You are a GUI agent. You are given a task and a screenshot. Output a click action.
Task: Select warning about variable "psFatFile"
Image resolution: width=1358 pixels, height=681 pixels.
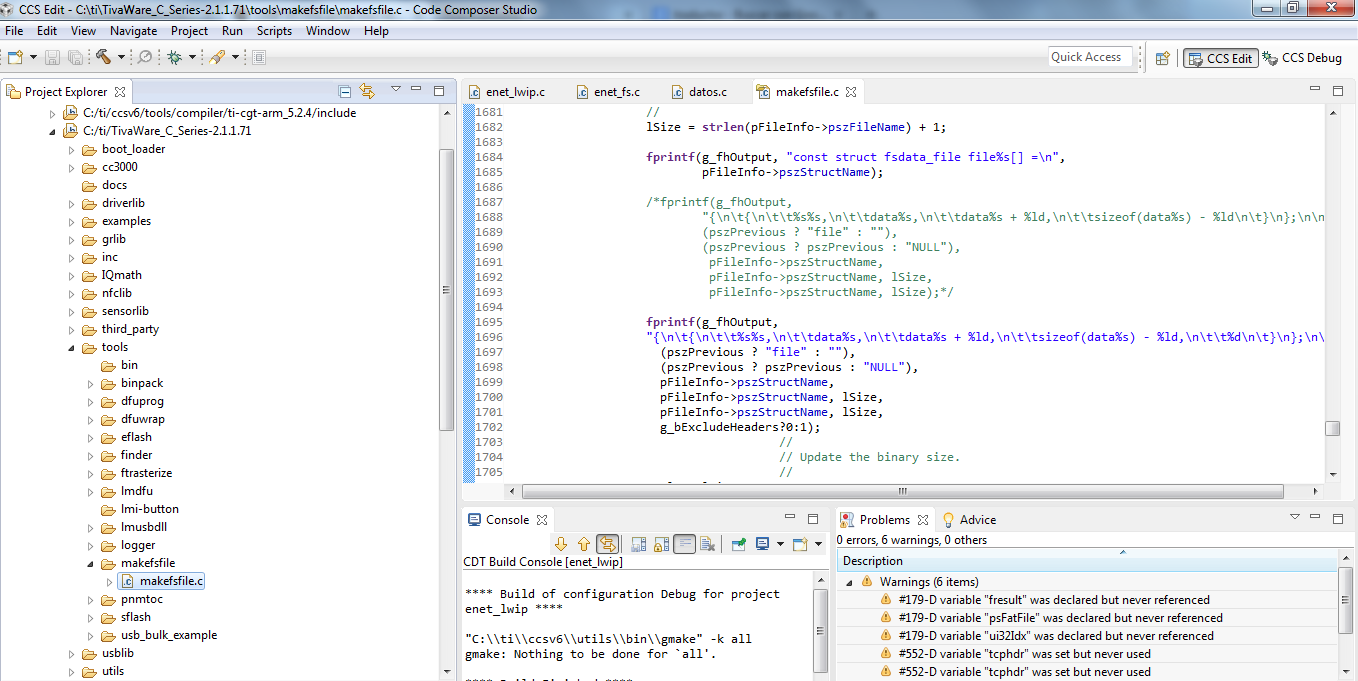click(x=1060, y=618)
